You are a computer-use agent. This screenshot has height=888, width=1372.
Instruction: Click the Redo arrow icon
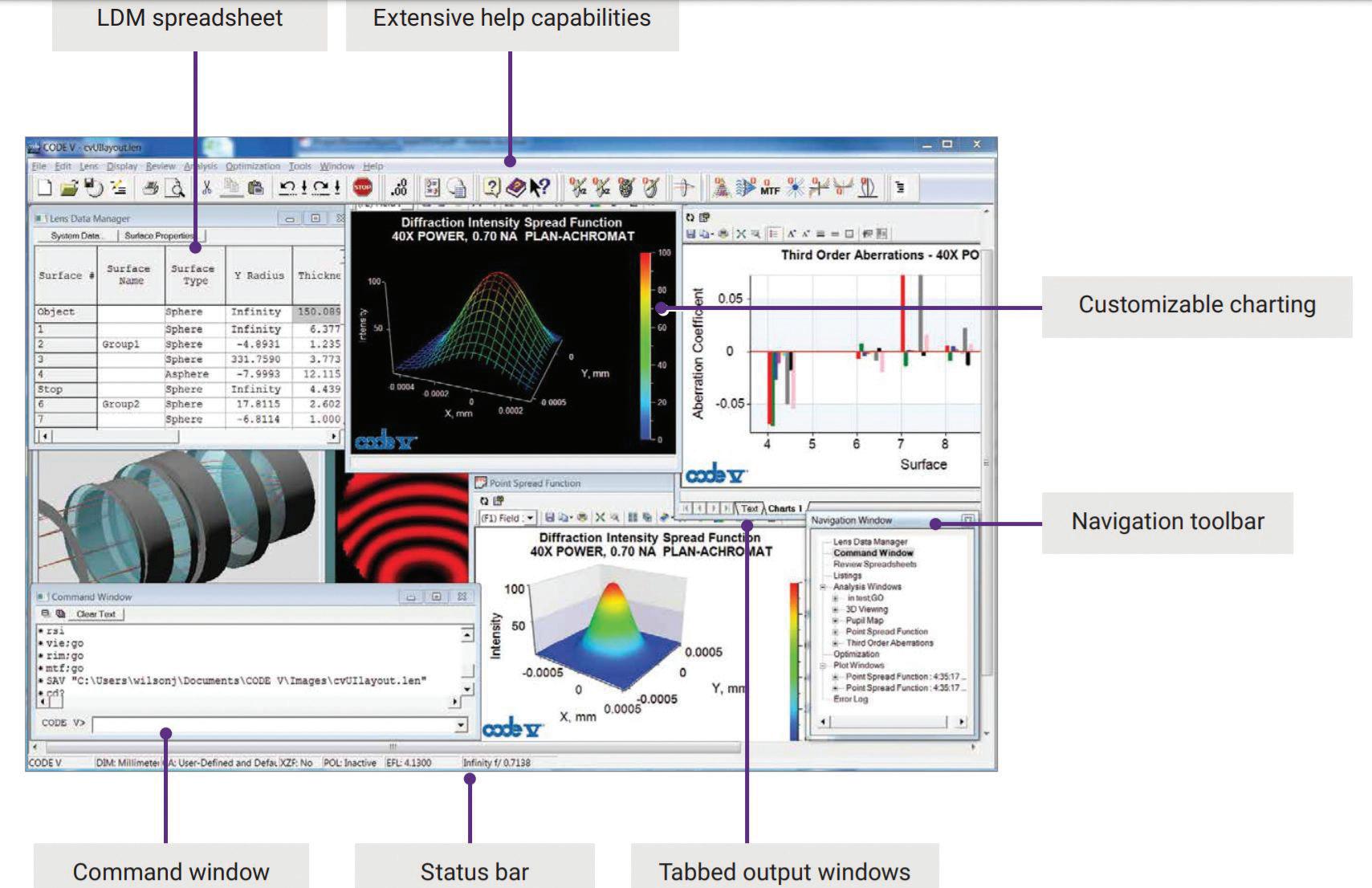(320, 187)
